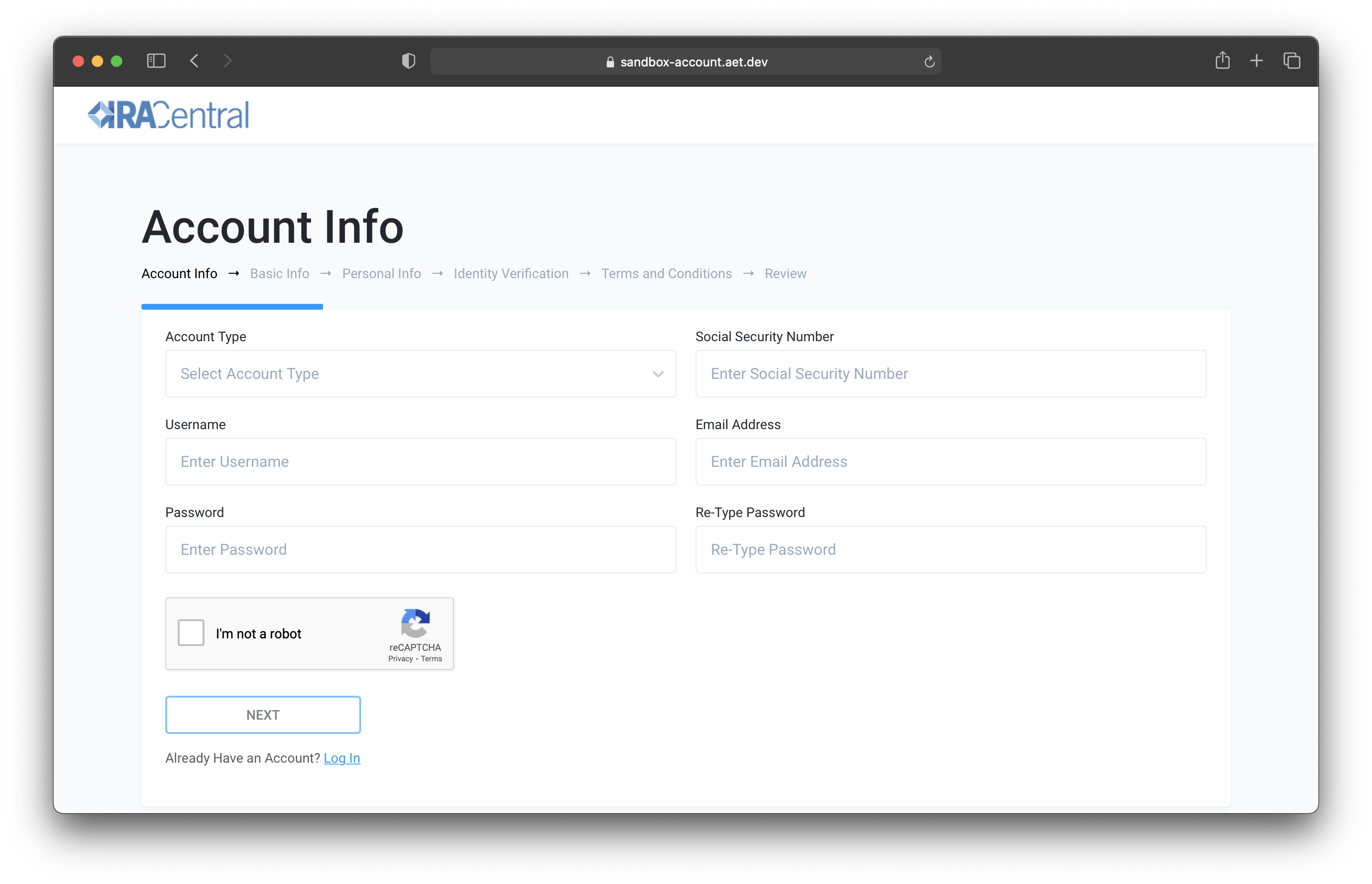Screen dimensions: 1372x884
Task: Open the Select Account Type dropdown
Action: (x=420, y=374)
